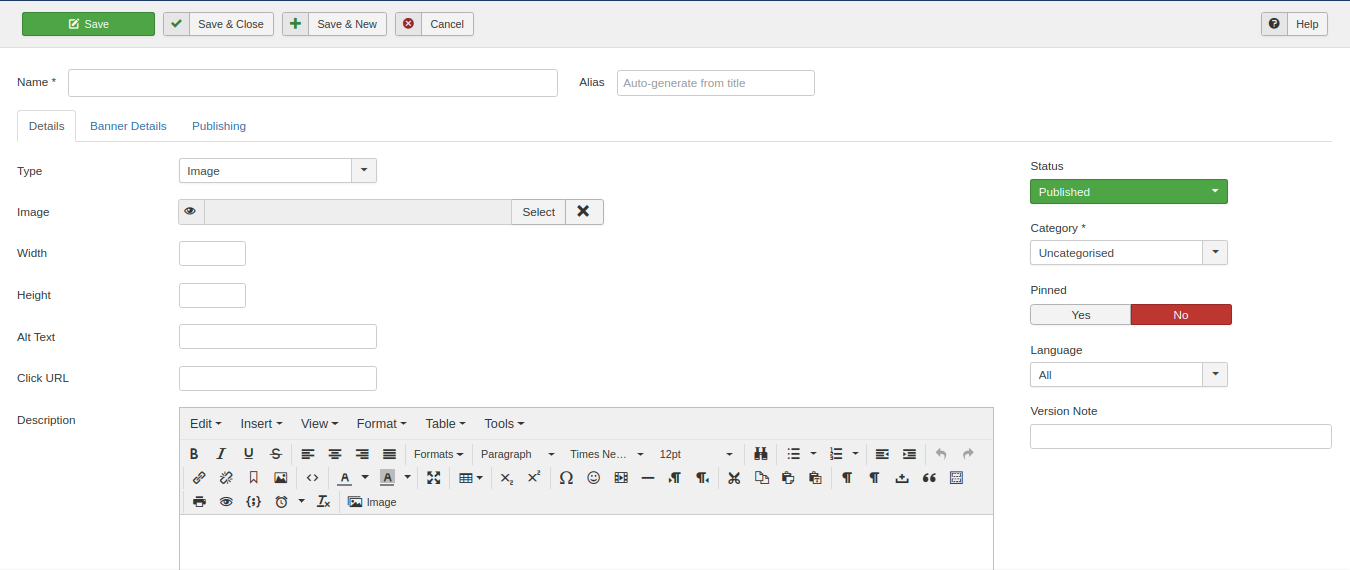The image size is (1350, 570).
Task: Increase indent of the paragraph
Action: 909,454
